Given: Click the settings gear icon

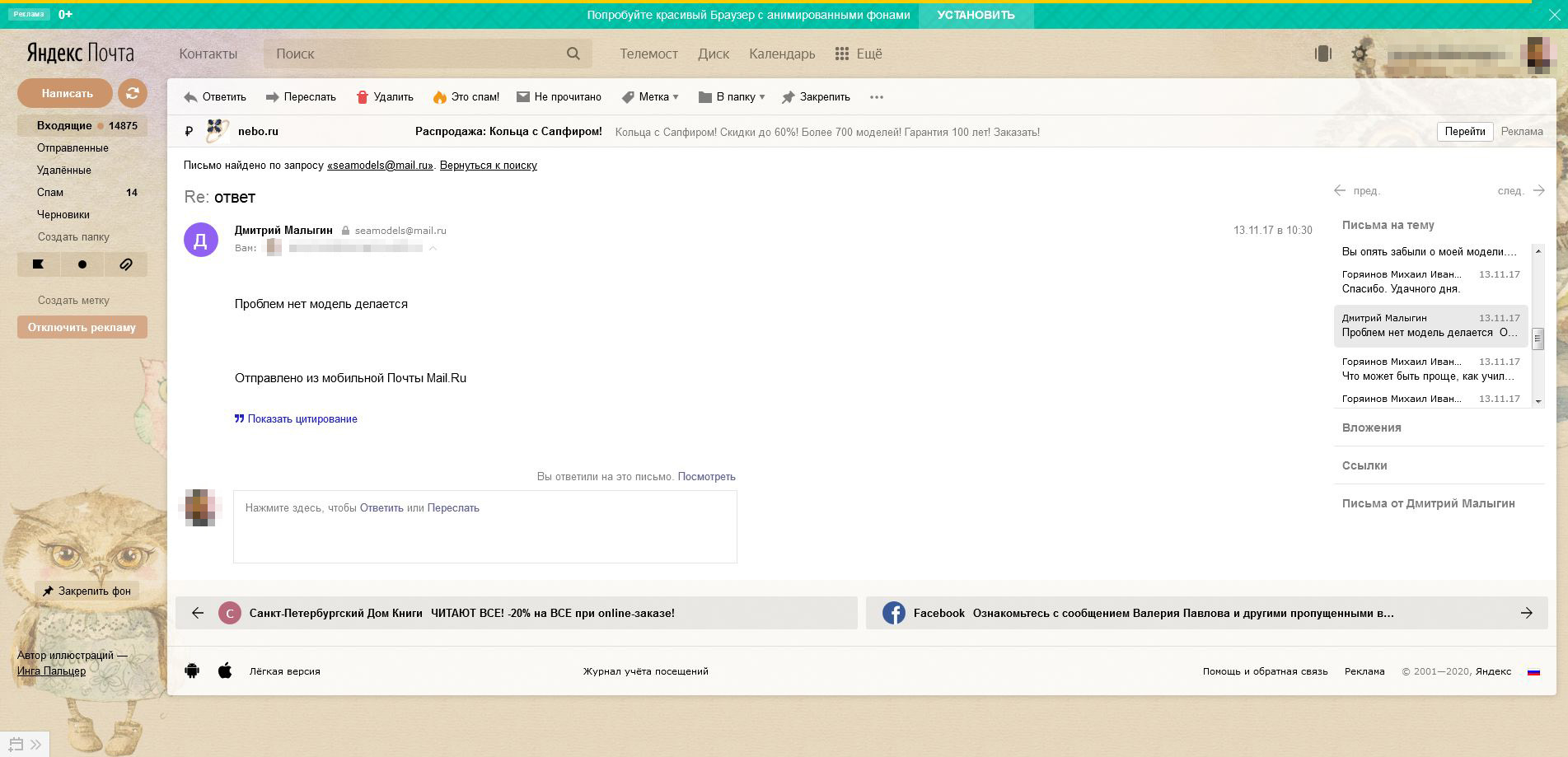Looking at the screenshot, I should pos(1360,54).
